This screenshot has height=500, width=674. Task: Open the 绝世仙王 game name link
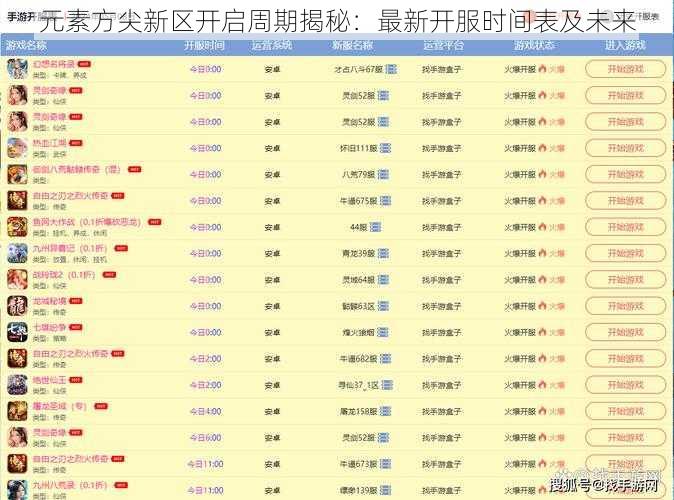[x=49, y=380]
